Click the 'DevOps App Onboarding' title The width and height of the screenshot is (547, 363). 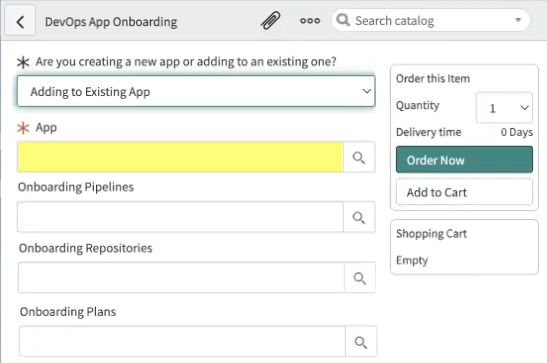pos(111,22)
